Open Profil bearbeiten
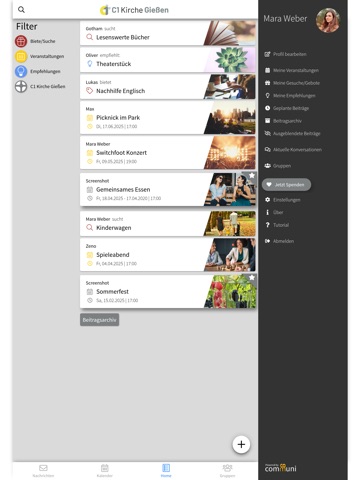Screen dimensions: 360x480 pyautogui.click(x=285, y=54)
